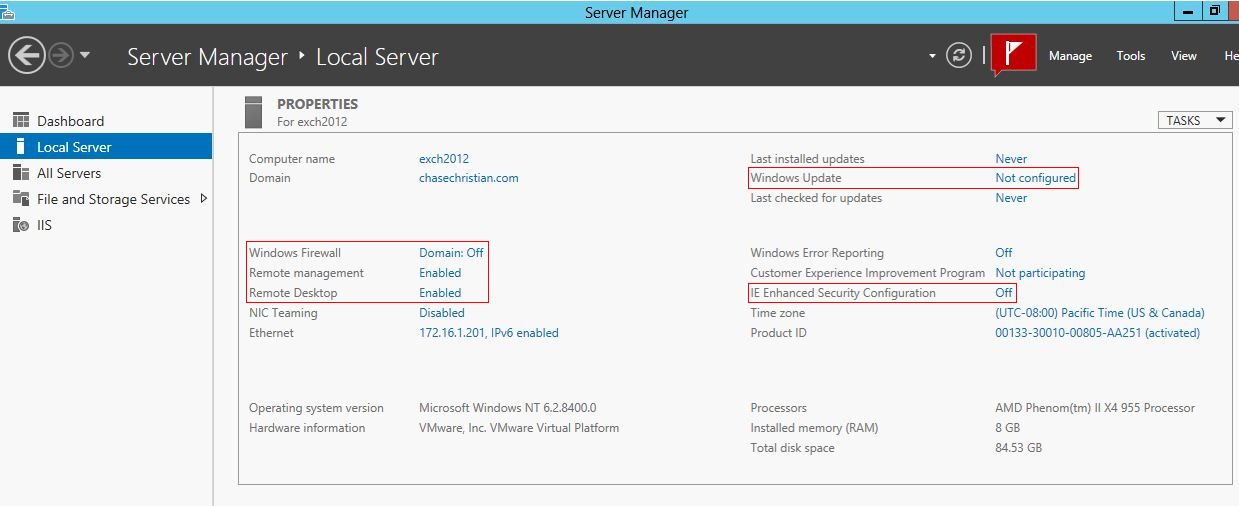The image size is (1239, 506).
Task: Click the IIS role icon
Action: tap(21, 225)
